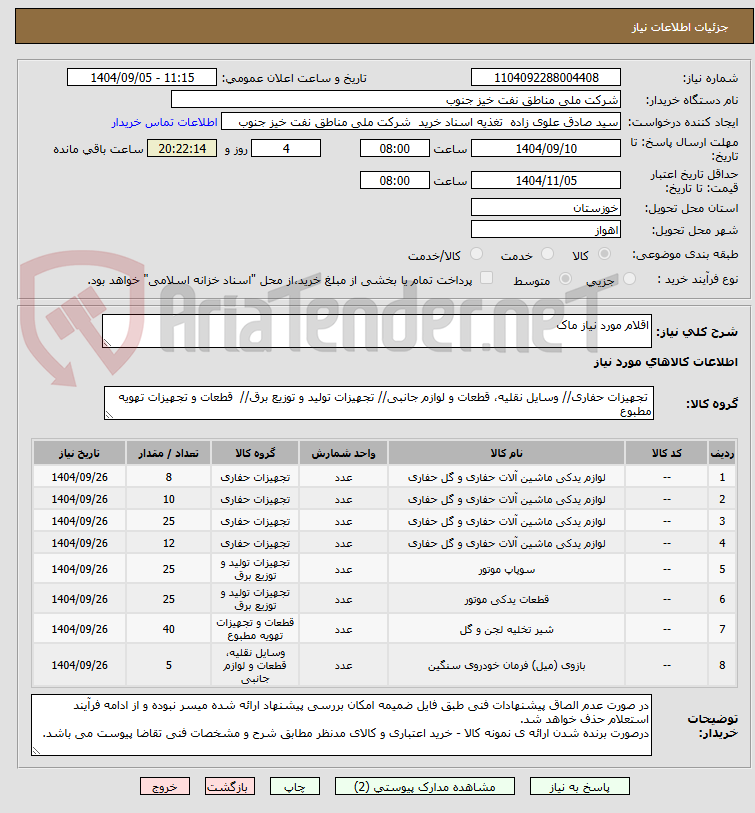Click the خروج exit button
The image size is (755, 813).
point(164,786)
